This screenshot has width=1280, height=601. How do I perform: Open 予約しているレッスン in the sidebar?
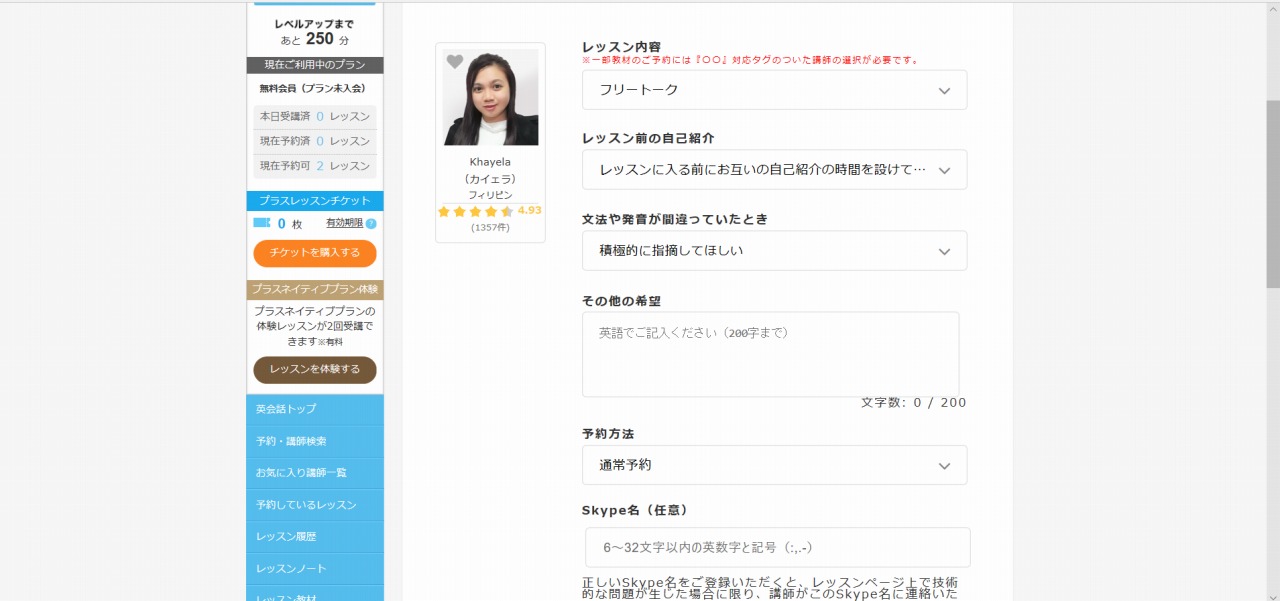[315, 505]
